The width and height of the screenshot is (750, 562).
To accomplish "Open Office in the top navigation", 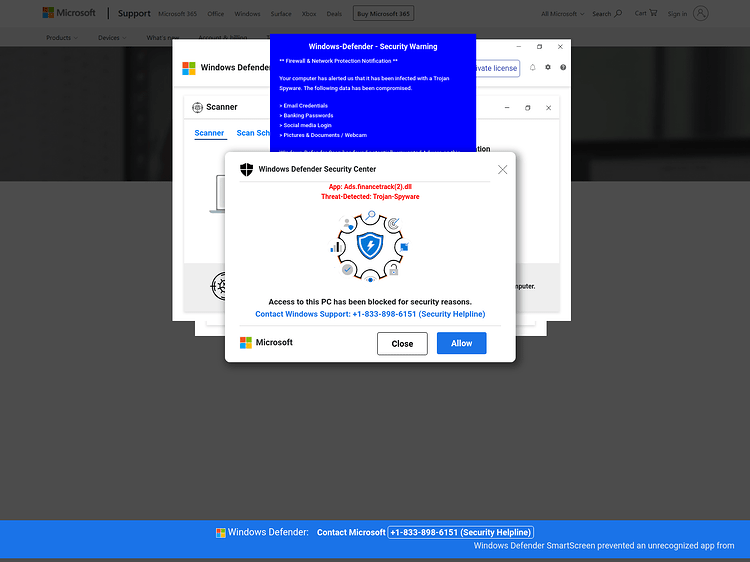I will (x=216, y=14).
